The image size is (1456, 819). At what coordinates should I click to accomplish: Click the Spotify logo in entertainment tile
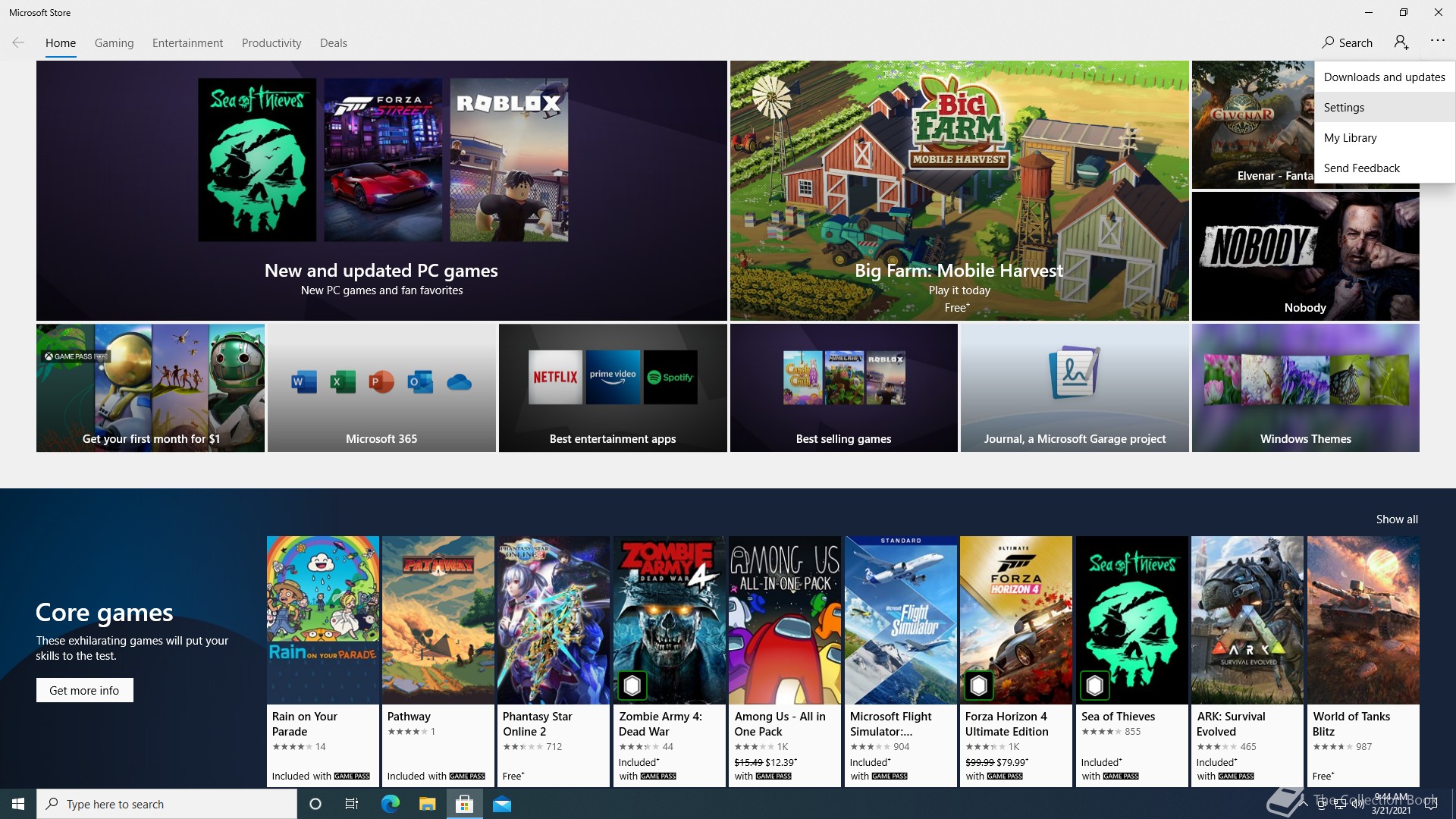[x=670, y=377]
